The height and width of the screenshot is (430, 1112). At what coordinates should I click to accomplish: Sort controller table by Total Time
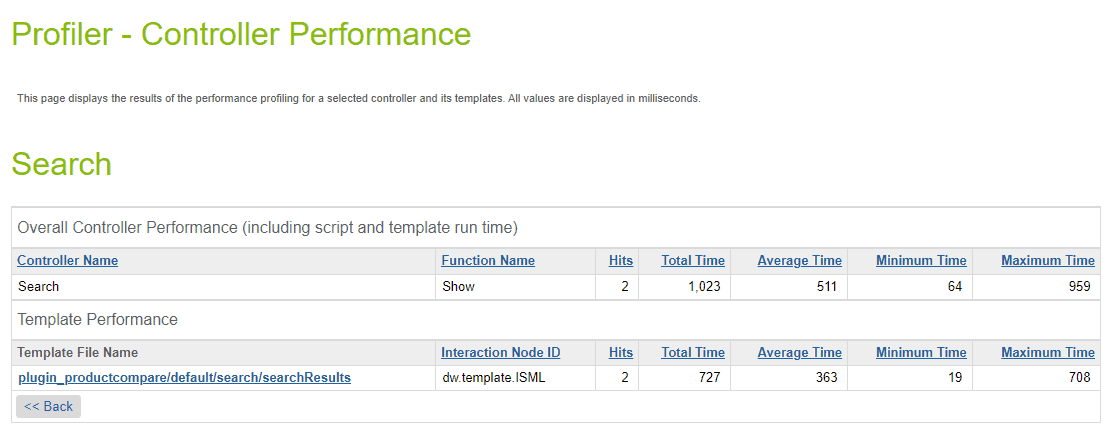[x=693, y=260]
